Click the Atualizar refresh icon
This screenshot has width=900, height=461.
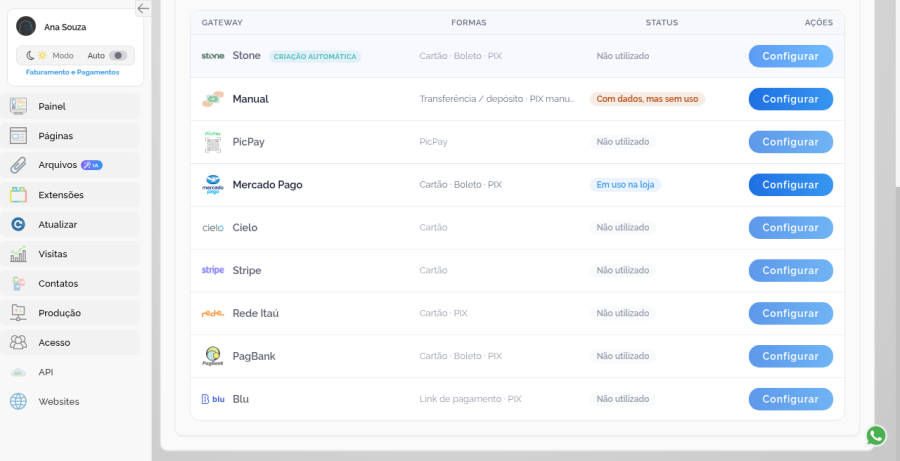(18, 224)
